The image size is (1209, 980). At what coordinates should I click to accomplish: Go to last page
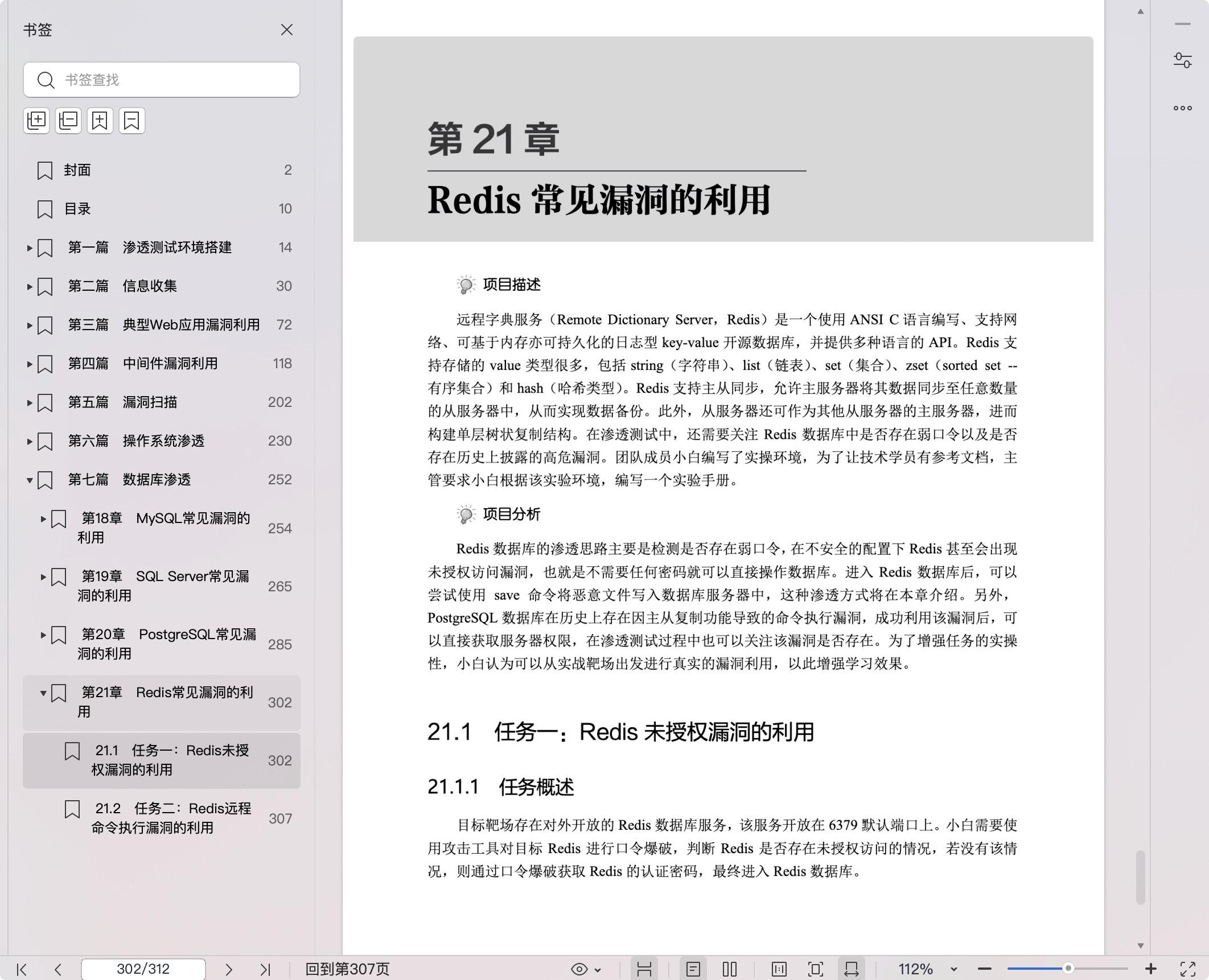click(265, 969)
